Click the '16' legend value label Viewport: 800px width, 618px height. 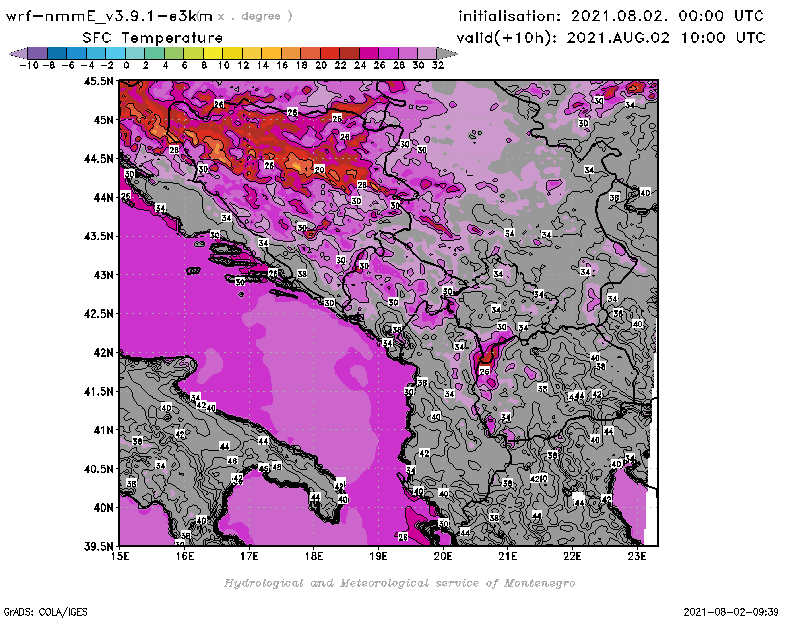tap(282, 65)
